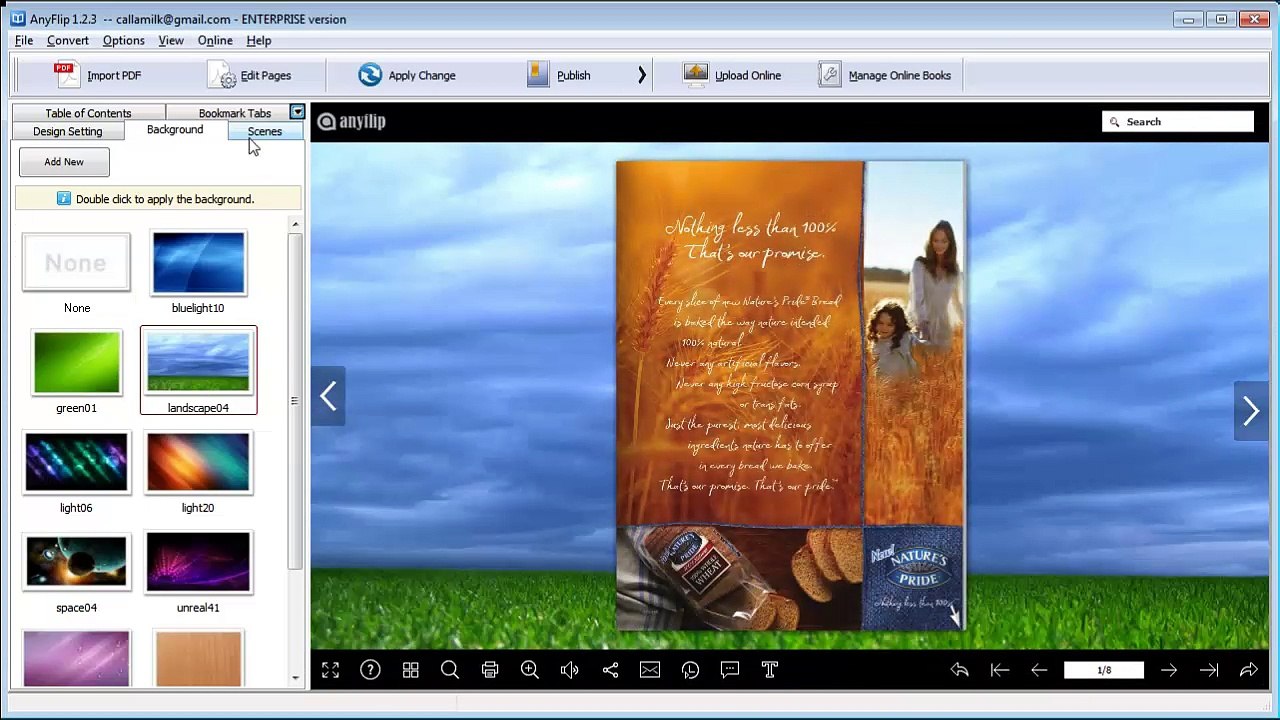Click the chat bubble clock icon

pyautogui.click(x=690, y=670)
